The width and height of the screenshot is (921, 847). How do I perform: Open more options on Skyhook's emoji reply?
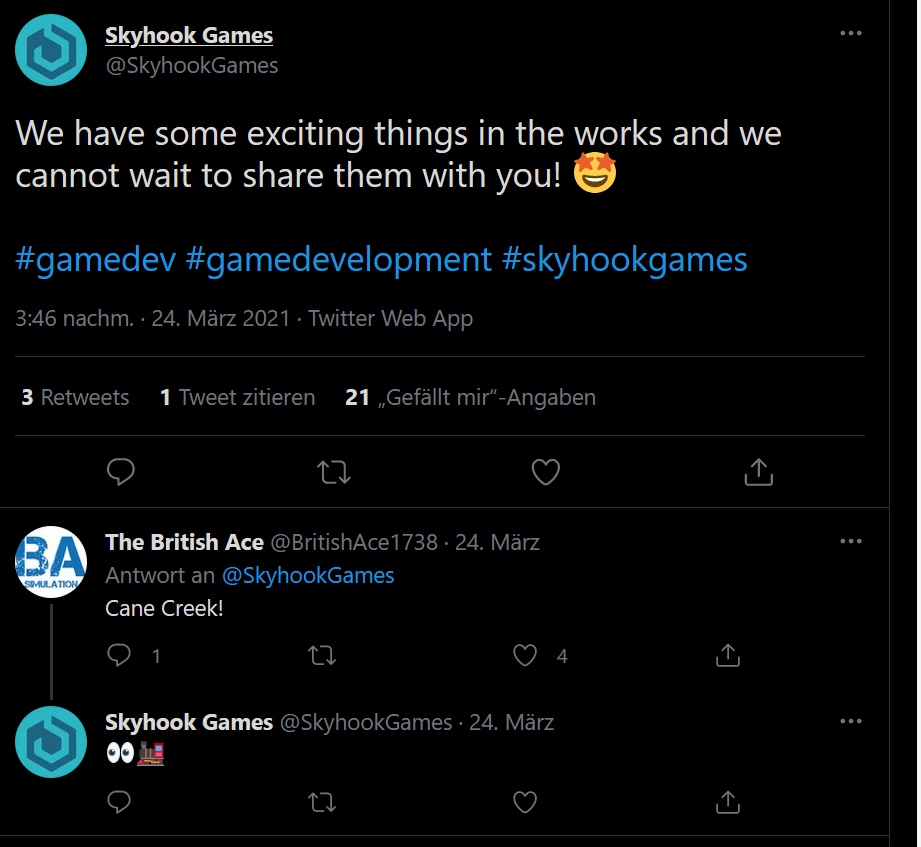[850, 721]
